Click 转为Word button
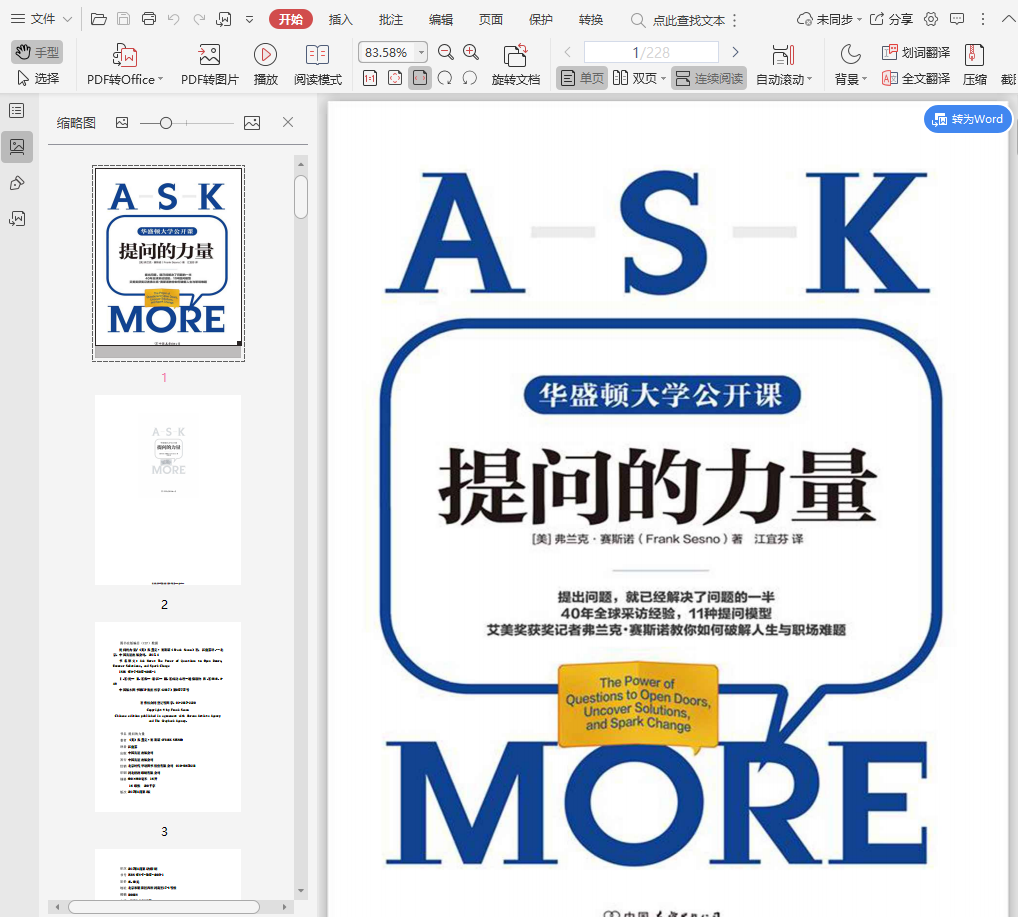1018x917 pixels. click(x=967, y=119)
